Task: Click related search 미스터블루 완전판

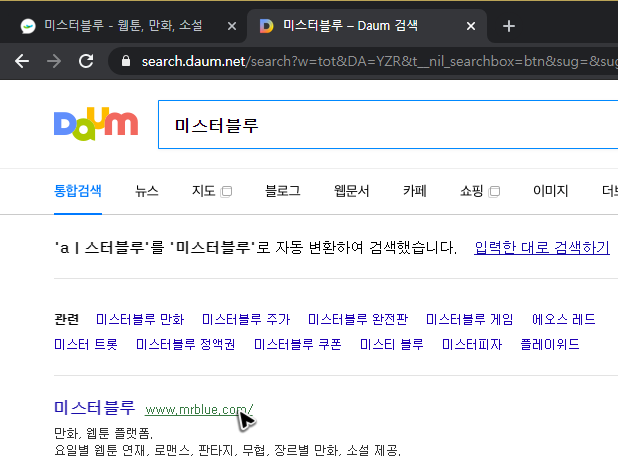Action: (x=358, y=319)
